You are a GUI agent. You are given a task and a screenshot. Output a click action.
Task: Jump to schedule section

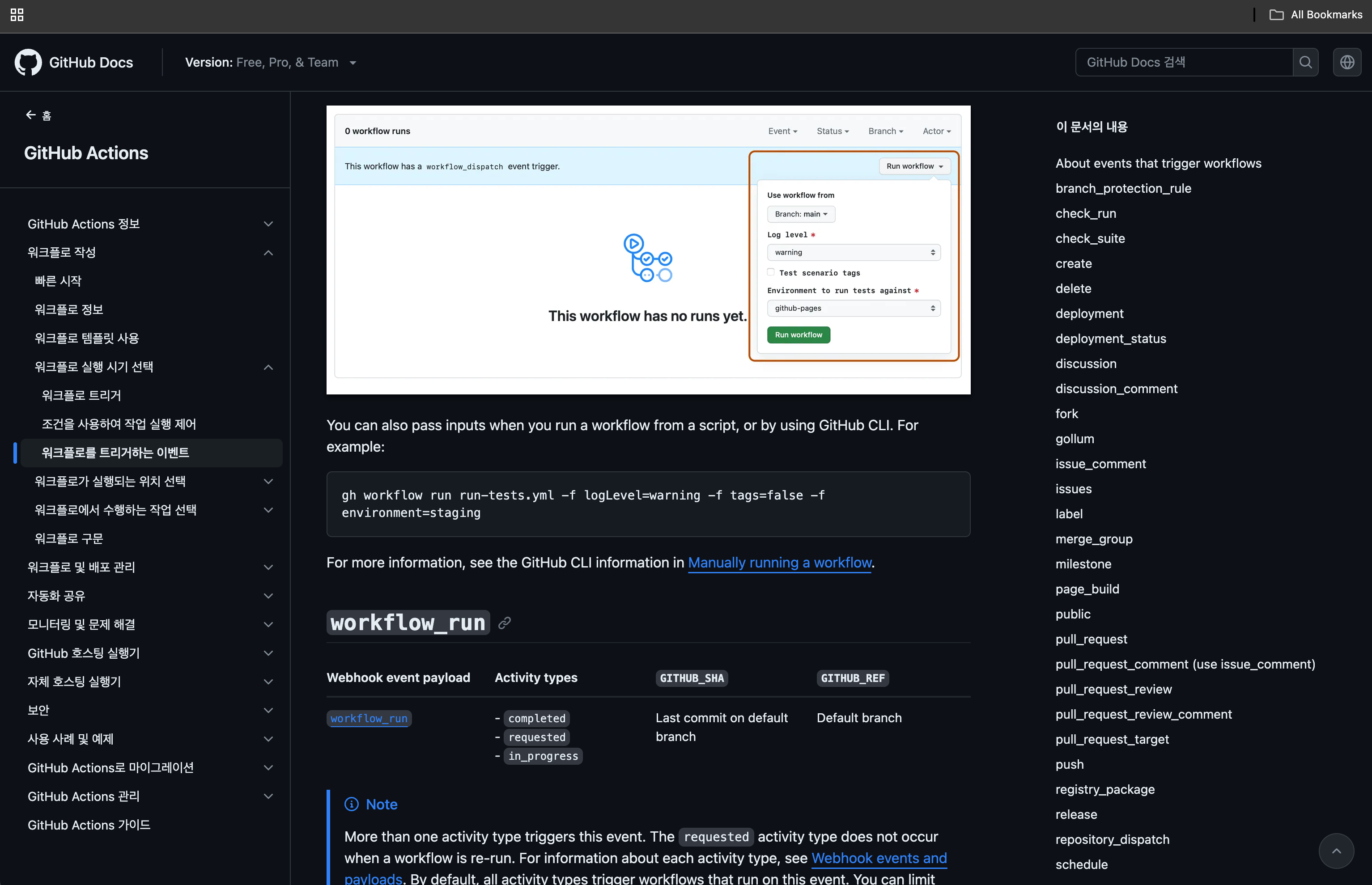(x=1082, y=865)
